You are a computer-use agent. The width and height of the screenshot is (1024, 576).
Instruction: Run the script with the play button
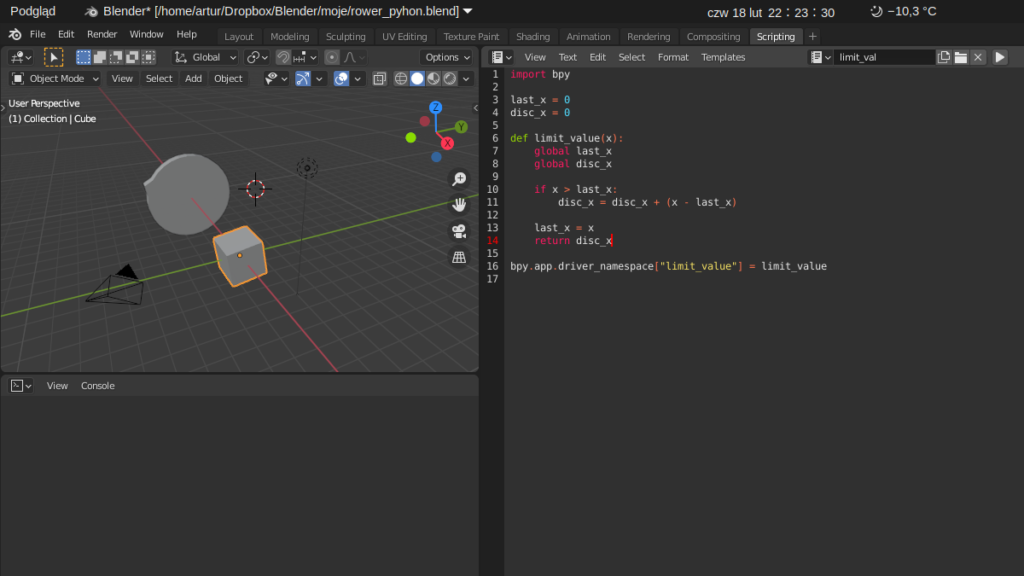pyautogui.click(x=1000, y=57)
